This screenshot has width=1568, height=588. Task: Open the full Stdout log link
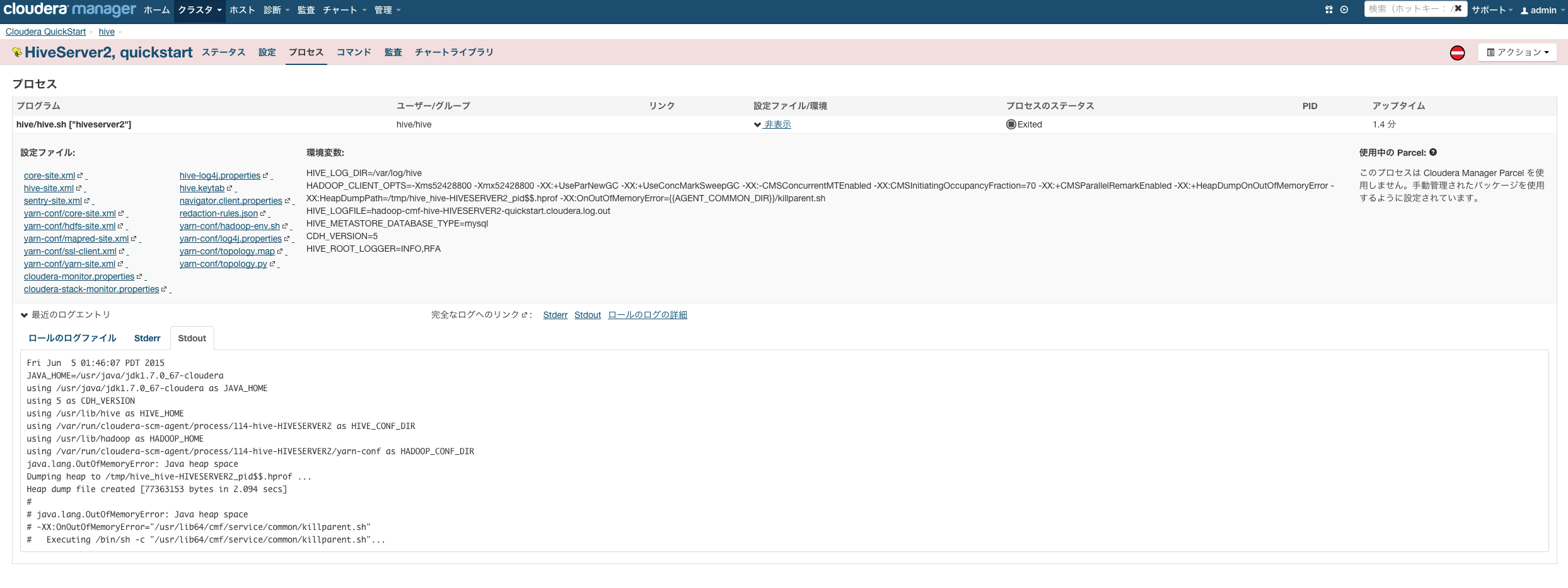588,315
